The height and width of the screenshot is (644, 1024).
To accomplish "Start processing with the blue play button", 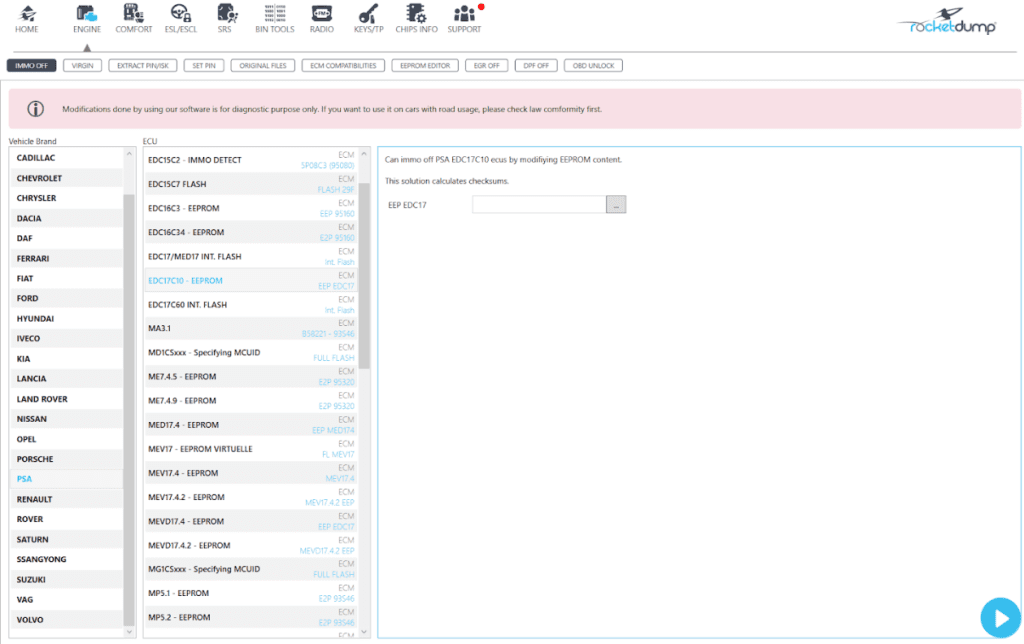I will [x=1000, y=617].
